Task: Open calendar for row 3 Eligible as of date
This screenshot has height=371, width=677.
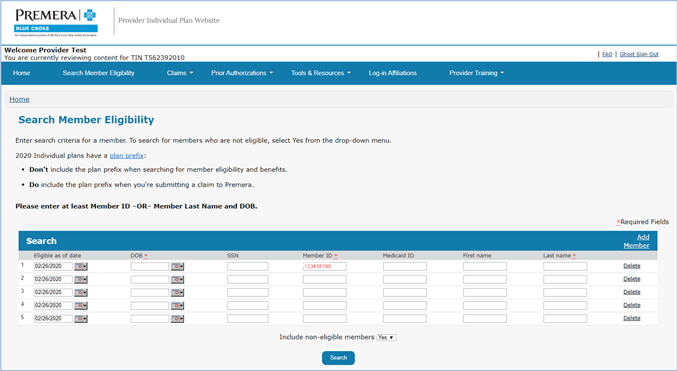Action: (x=81, y=293)
